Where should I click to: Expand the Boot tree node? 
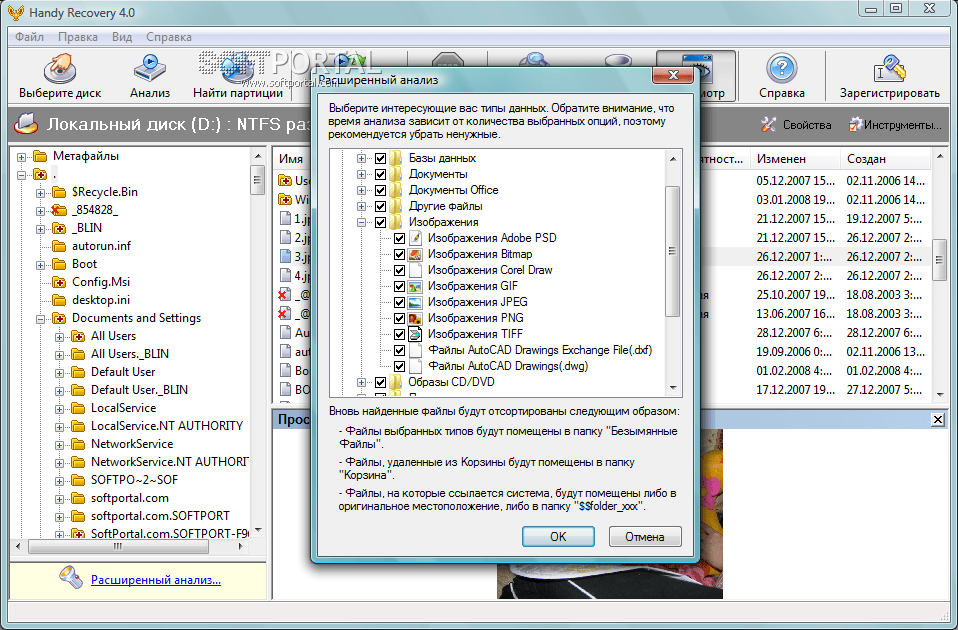[x=40, y=265]
